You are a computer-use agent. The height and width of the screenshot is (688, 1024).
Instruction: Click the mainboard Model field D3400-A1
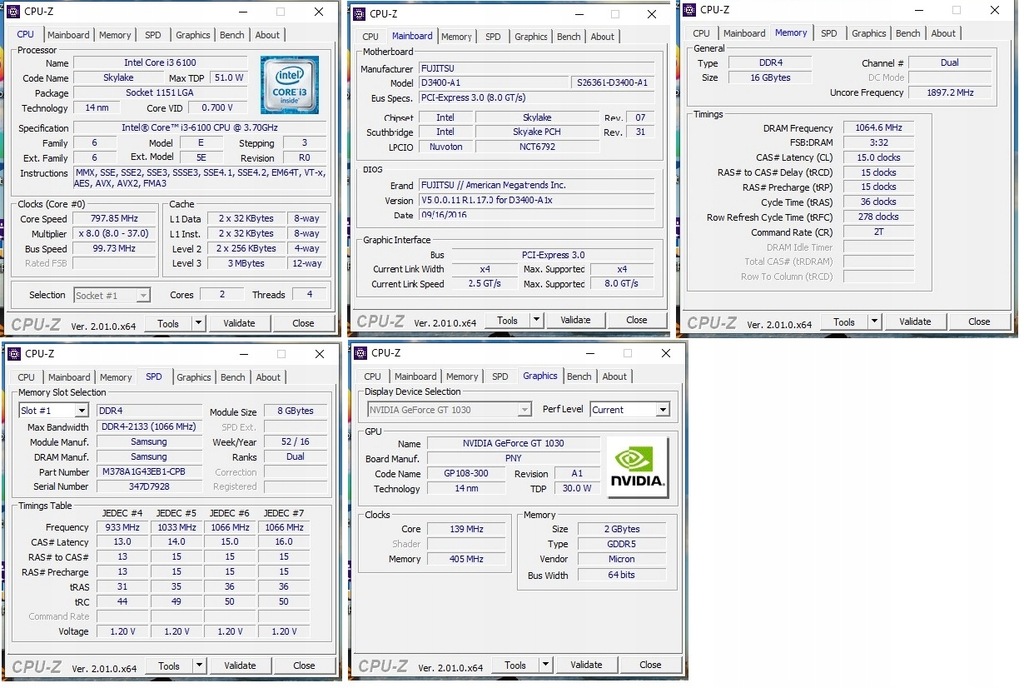(494, 83)
